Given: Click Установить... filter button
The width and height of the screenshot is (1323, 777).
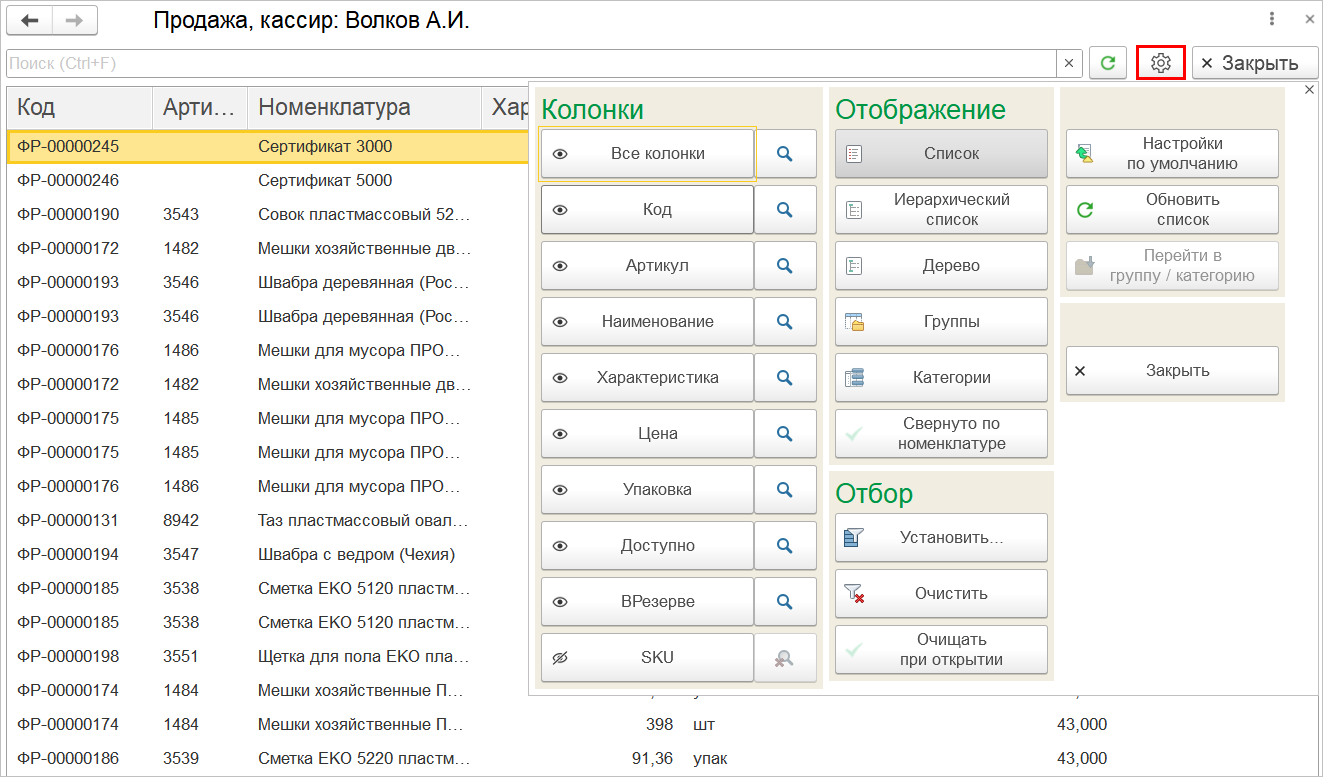Looking at the screenshot, I should 941,538.
